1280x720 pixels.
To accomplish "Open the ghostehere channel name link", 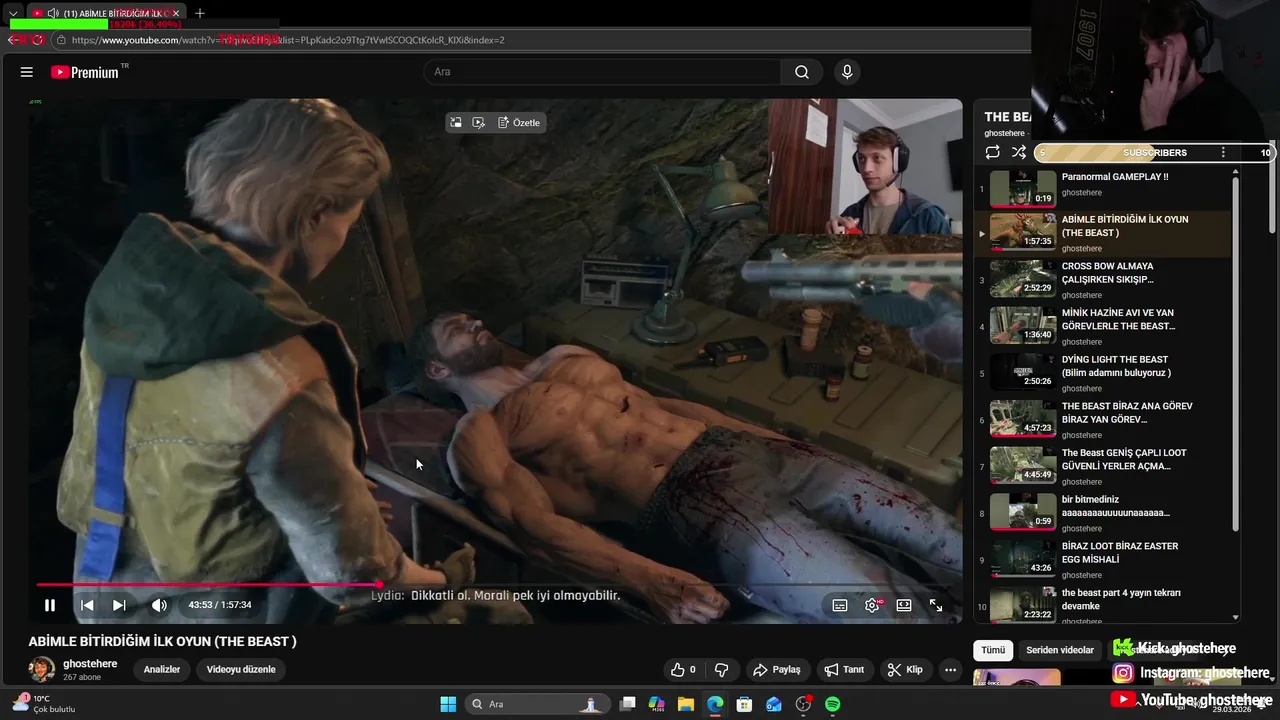I will 90,664.
